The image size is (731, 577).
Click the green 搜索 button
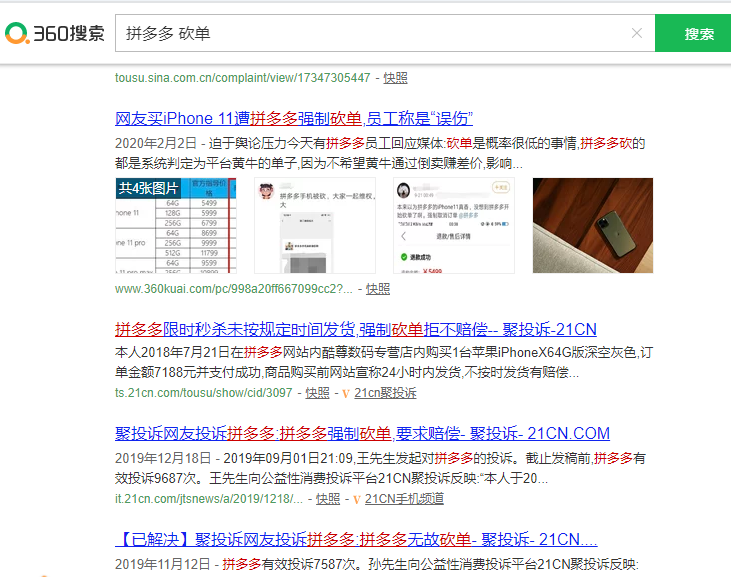pos(693,33)
